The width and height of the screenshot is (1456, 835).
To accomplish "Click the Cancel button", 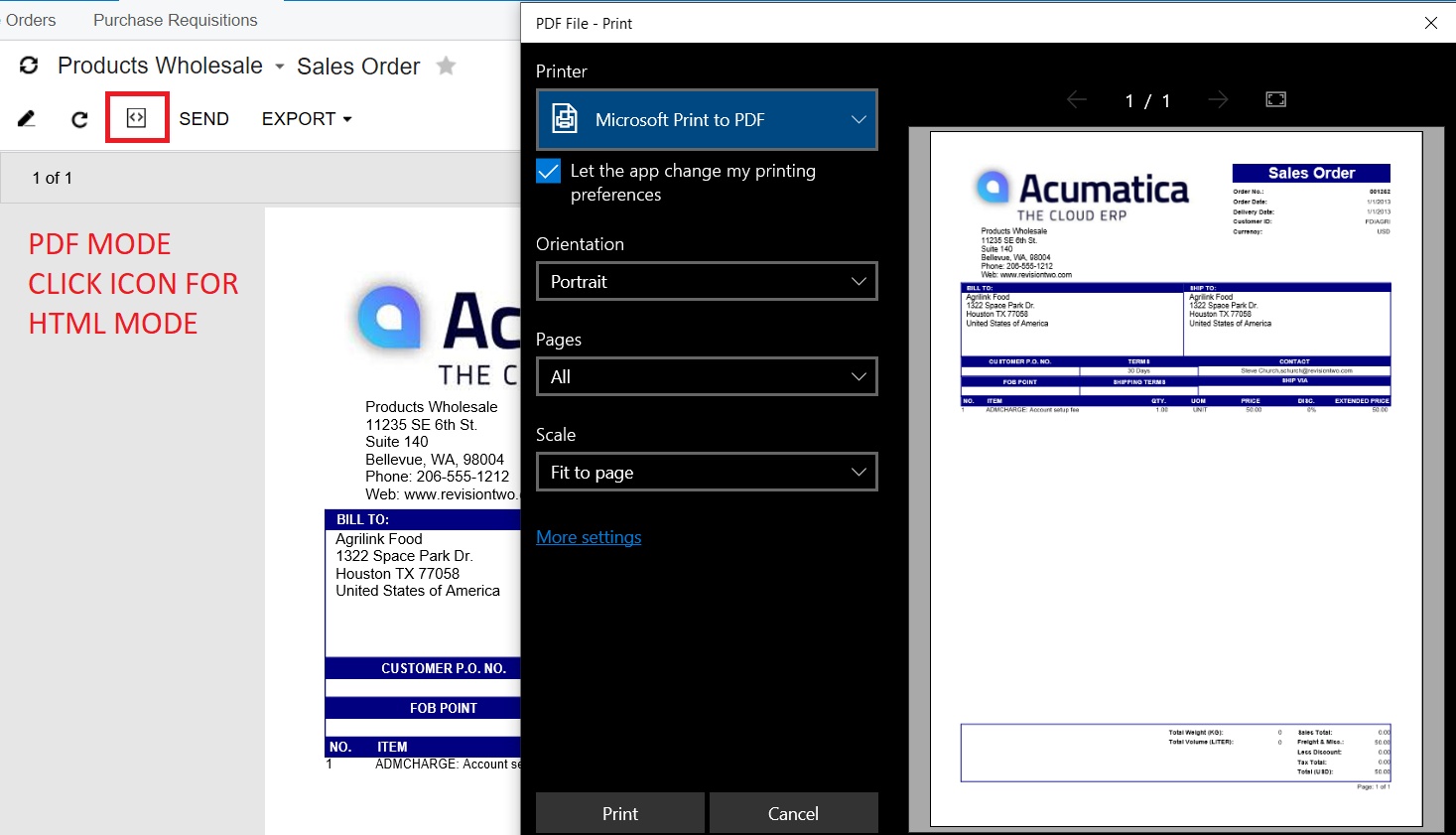I will (793, 813).
